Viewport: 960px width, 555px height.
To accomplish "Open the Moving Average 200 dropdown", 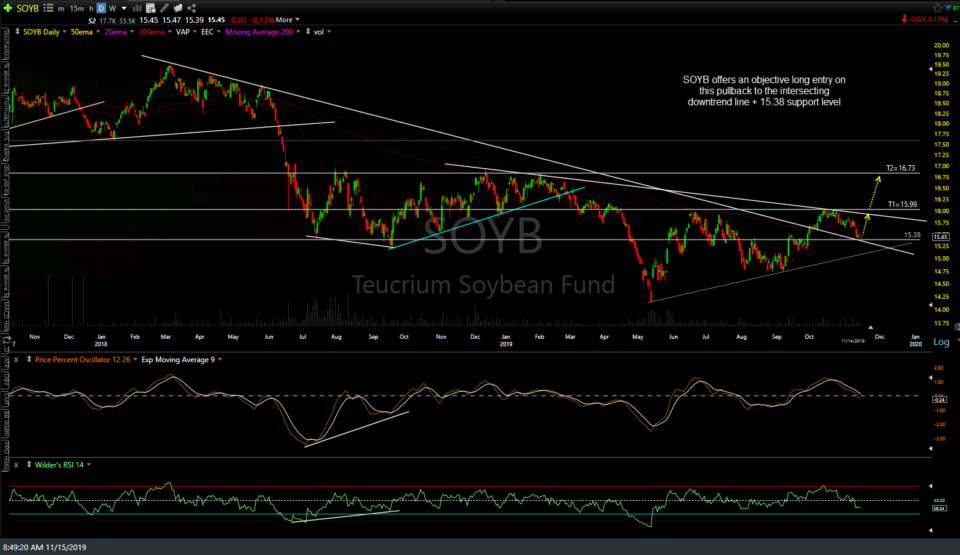I will point(298,32).
